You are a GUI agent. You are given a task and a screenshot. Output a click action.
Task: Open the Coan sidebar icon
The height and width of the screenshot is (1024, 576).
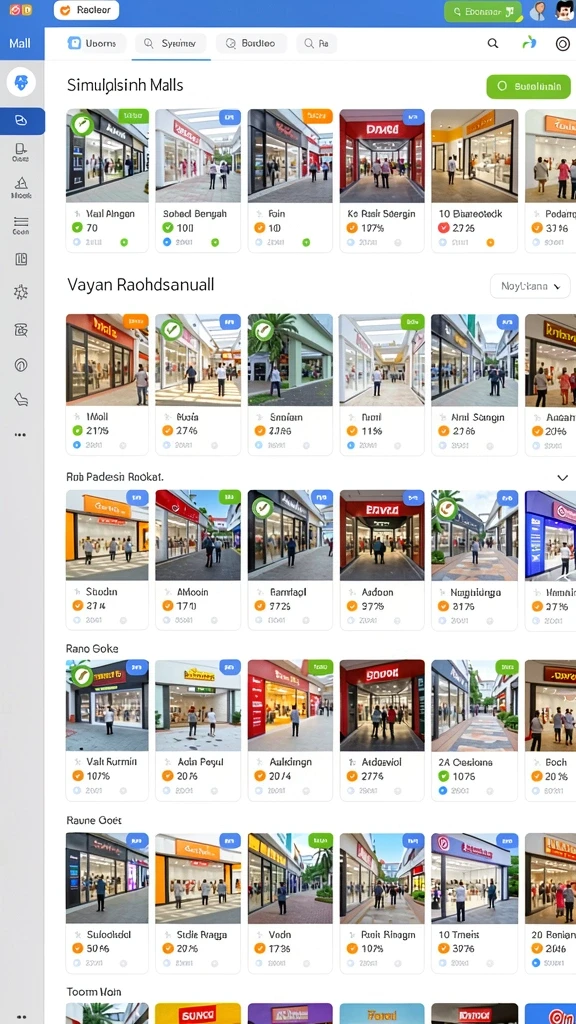(21, 225)
